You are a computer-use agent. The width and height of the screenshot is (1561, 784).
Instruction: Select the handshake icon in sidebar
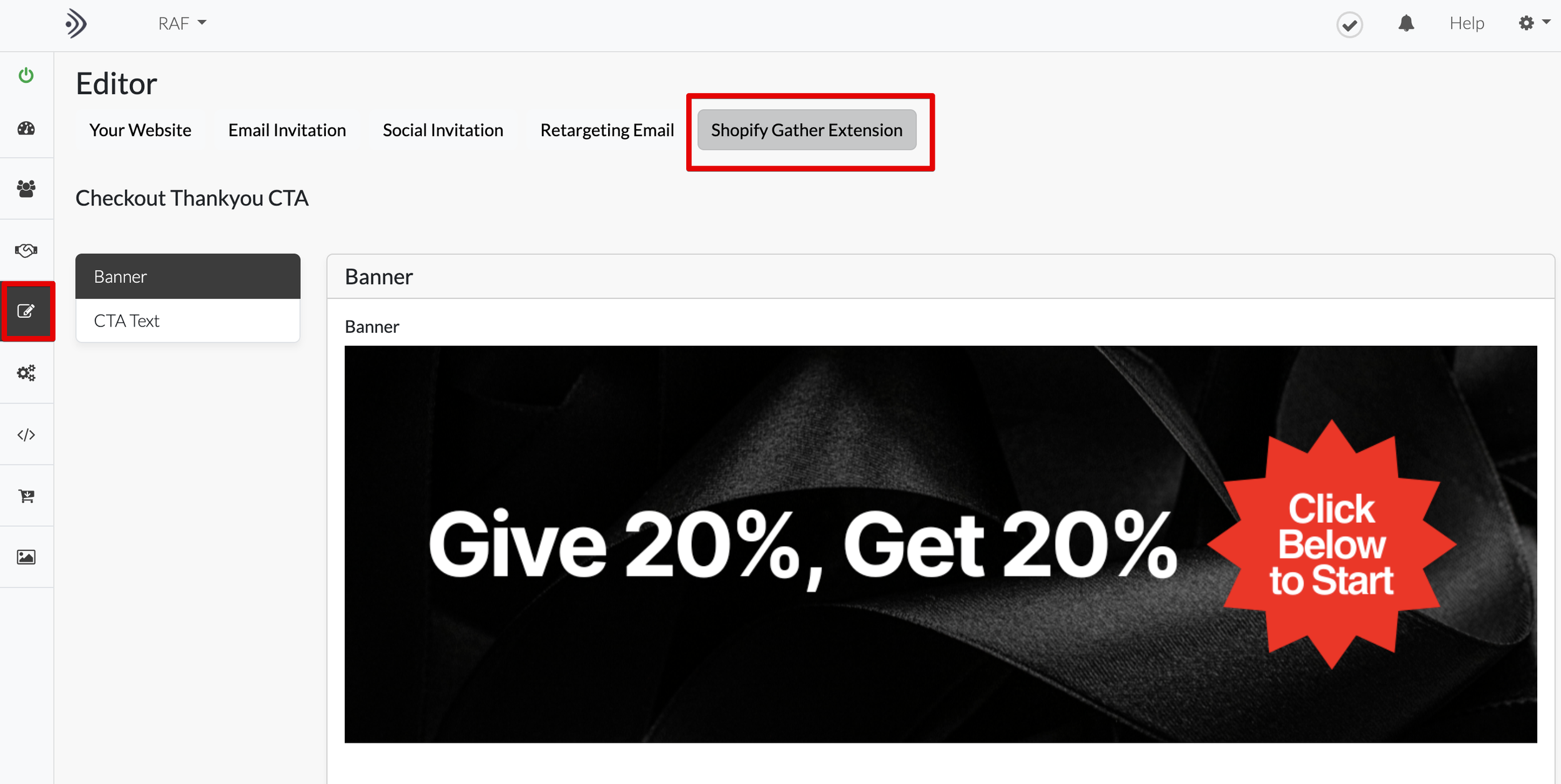point(26,250)
